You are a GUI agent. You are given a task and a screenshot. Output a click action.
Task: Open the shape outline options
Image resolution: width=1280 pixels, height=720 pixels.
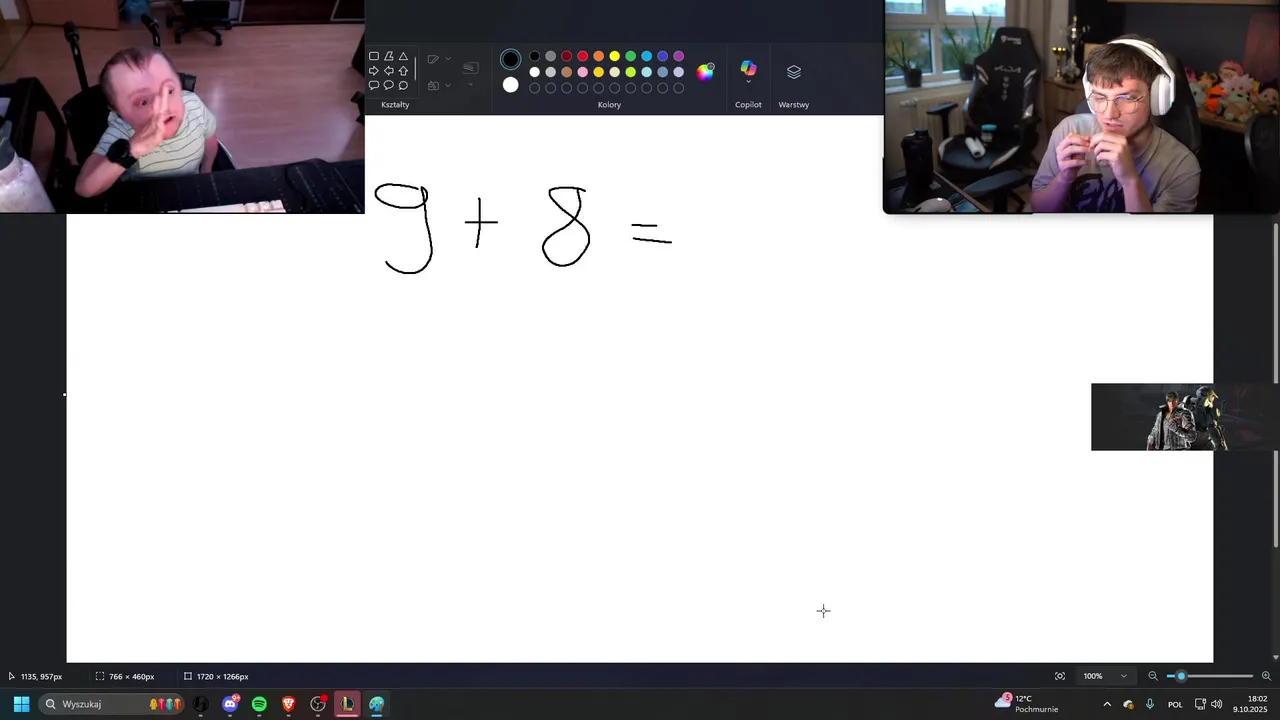click(x=439, y=60)
